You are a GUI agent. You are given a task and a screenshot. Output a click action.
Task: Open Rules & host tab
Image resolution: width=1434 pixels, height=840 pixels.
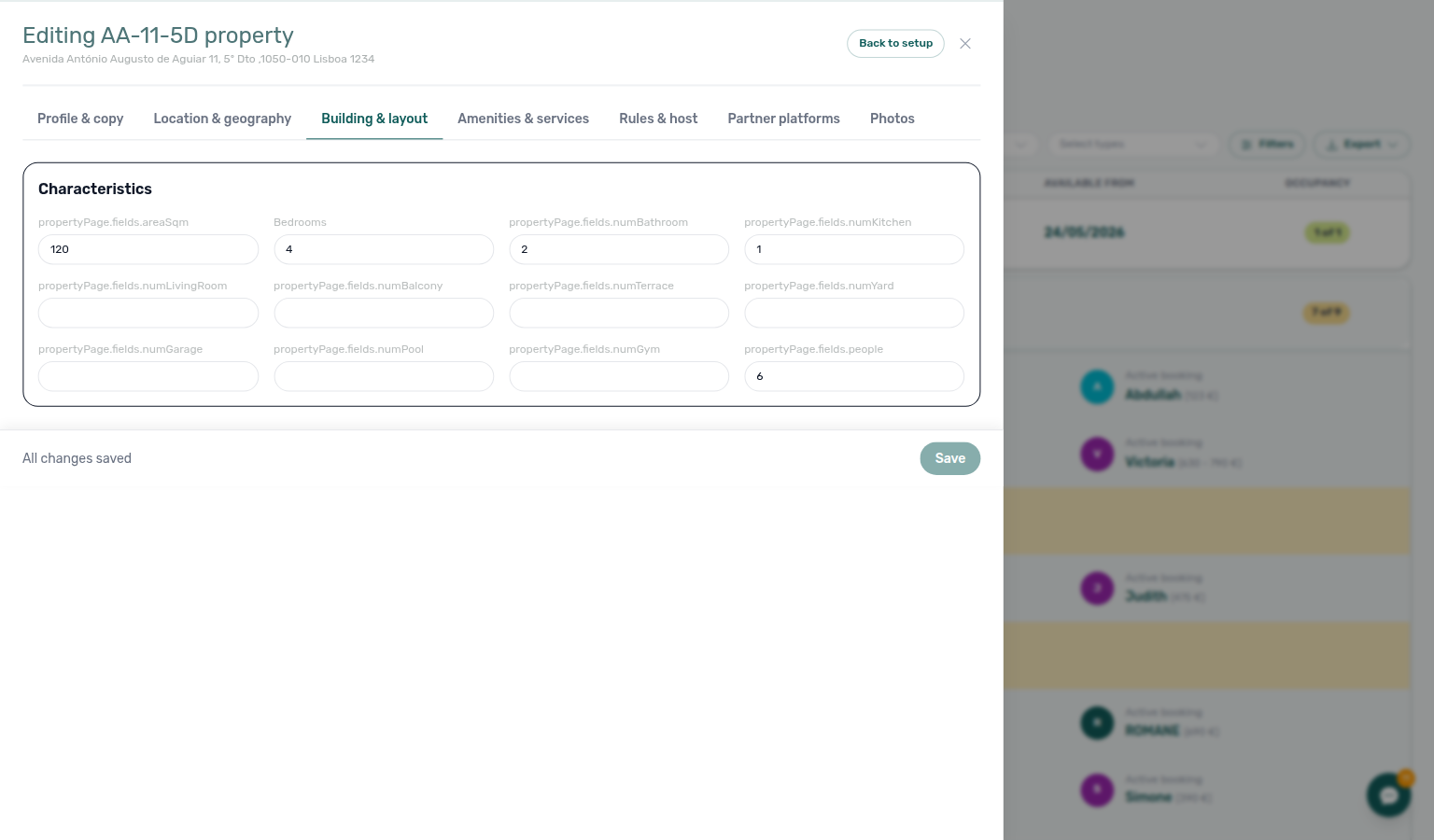point(658,119)
